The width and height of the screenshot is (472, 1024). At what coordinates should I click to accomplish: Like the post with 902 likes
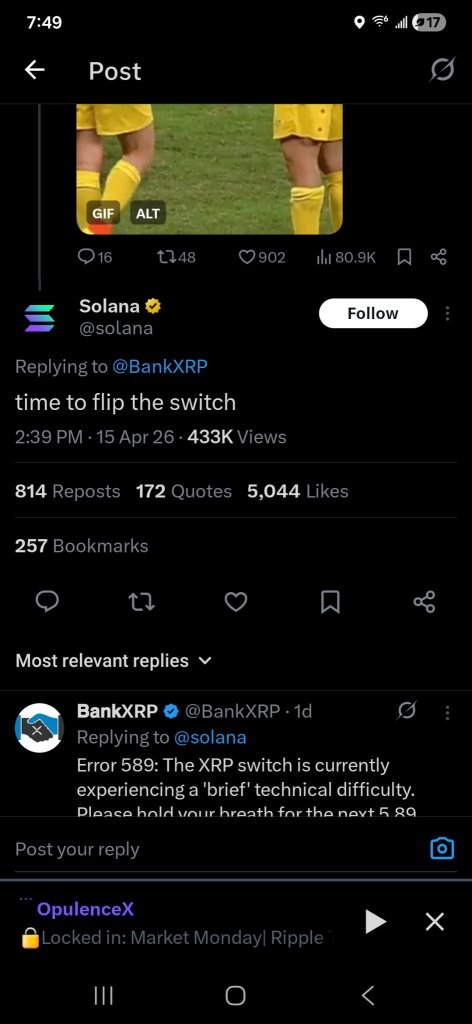coord(262,257)
